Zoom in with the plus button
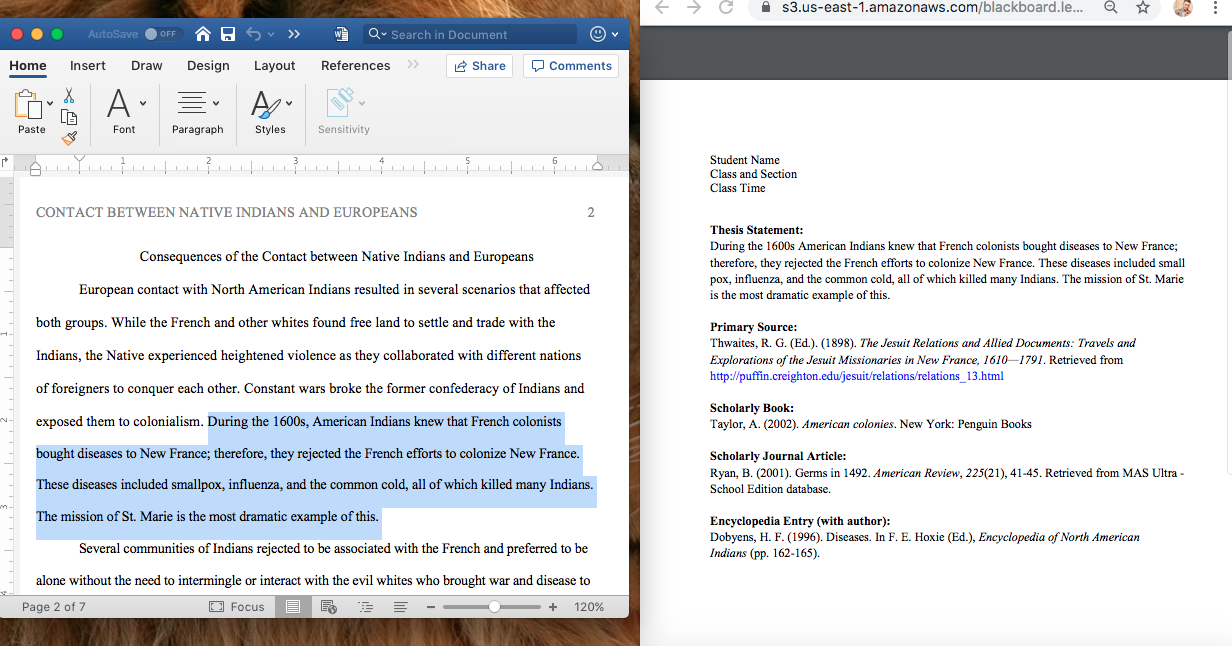The width and height of the screenshot is (1232, 646). click(x=553, y=607)
